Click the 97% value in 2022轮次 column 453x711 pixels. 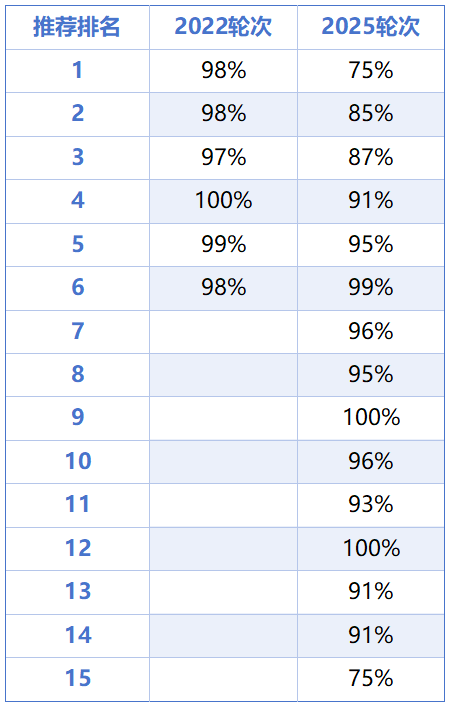click(x=224, y=158)
